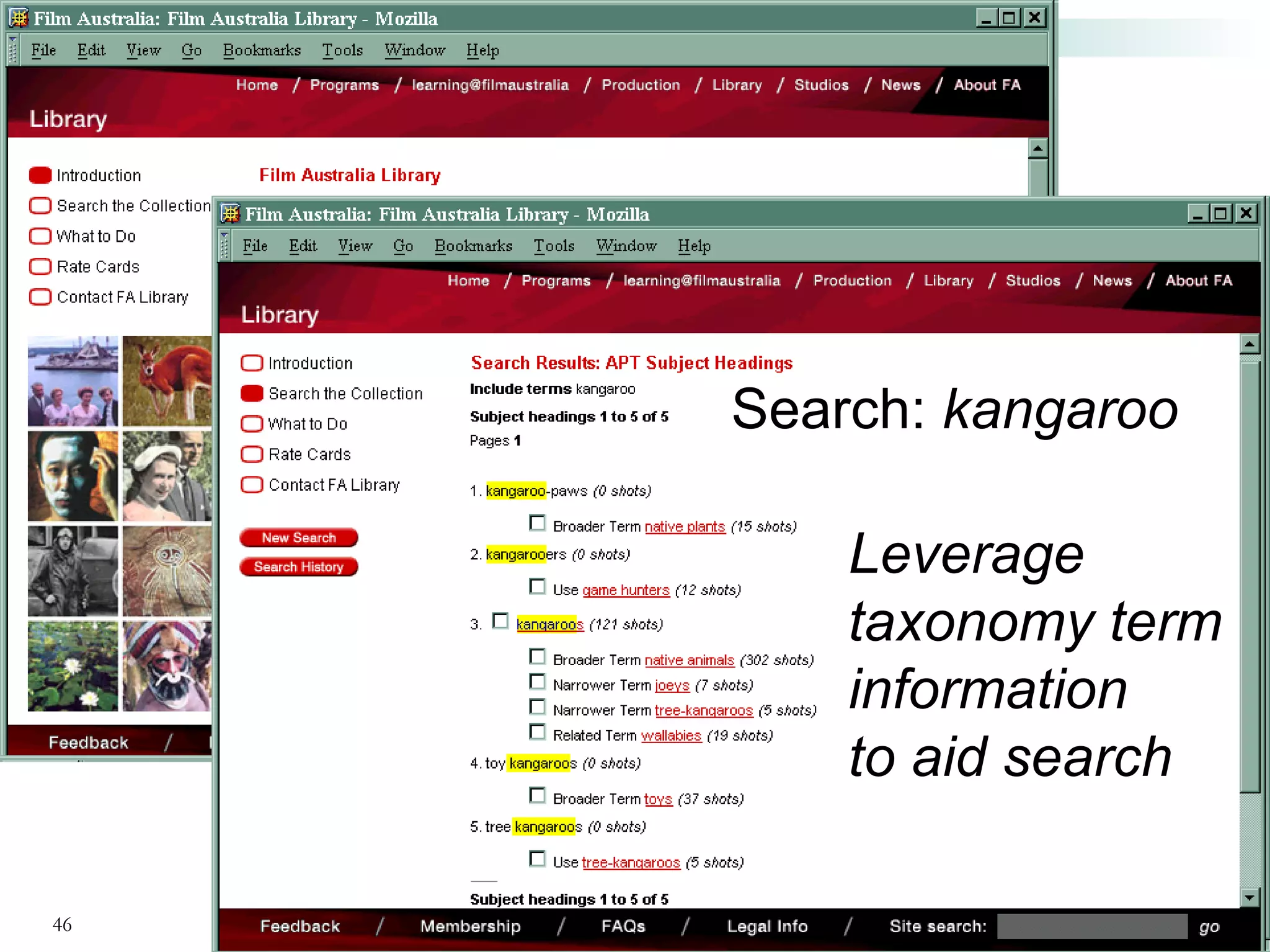
Task: Tick the checkbox beside kangaroos (121 shots)
Action: (500, 621)
